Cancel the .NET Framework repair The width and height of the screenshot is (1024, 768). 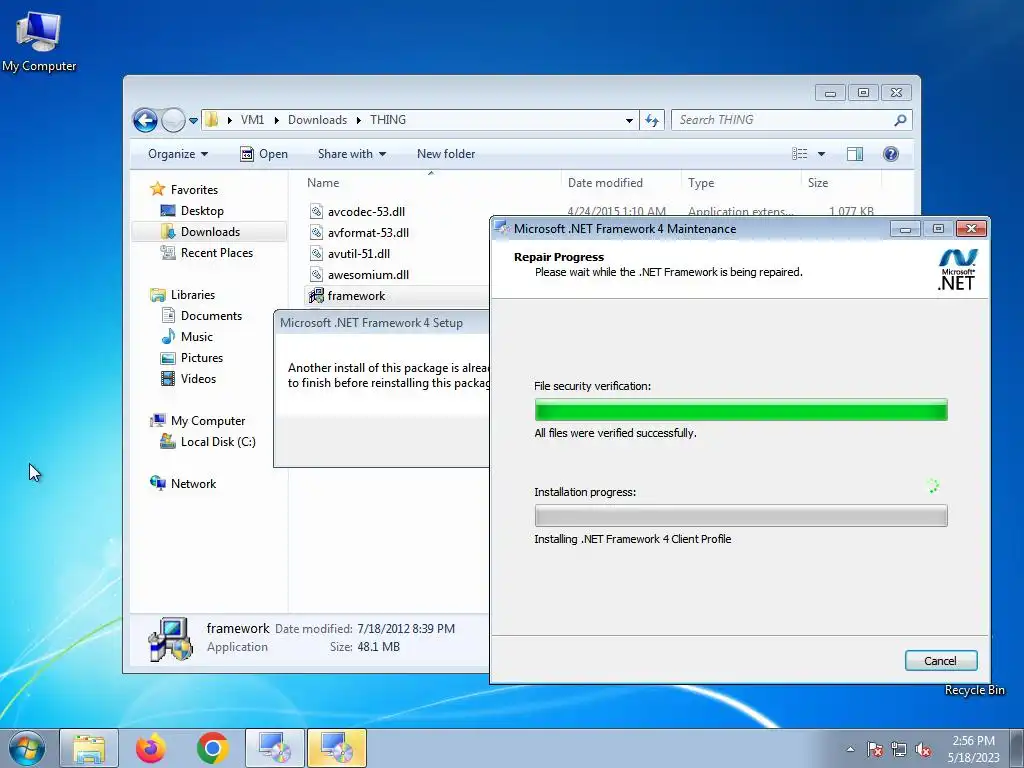point(940,661)
